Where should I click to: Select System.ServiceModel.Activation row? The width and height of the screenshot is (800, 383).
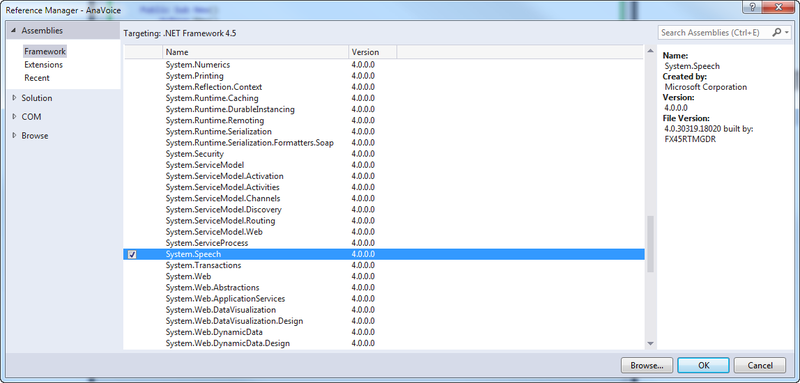[x=384, y=176]
